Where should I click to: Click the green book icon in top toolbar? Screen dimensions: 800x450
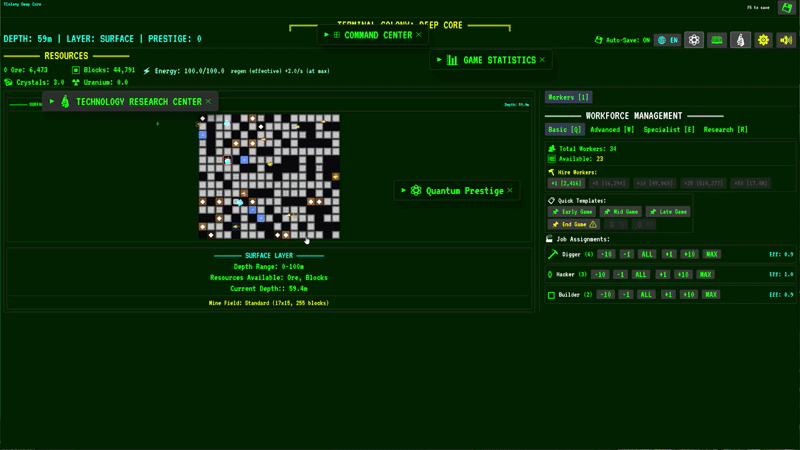(717, 40)
